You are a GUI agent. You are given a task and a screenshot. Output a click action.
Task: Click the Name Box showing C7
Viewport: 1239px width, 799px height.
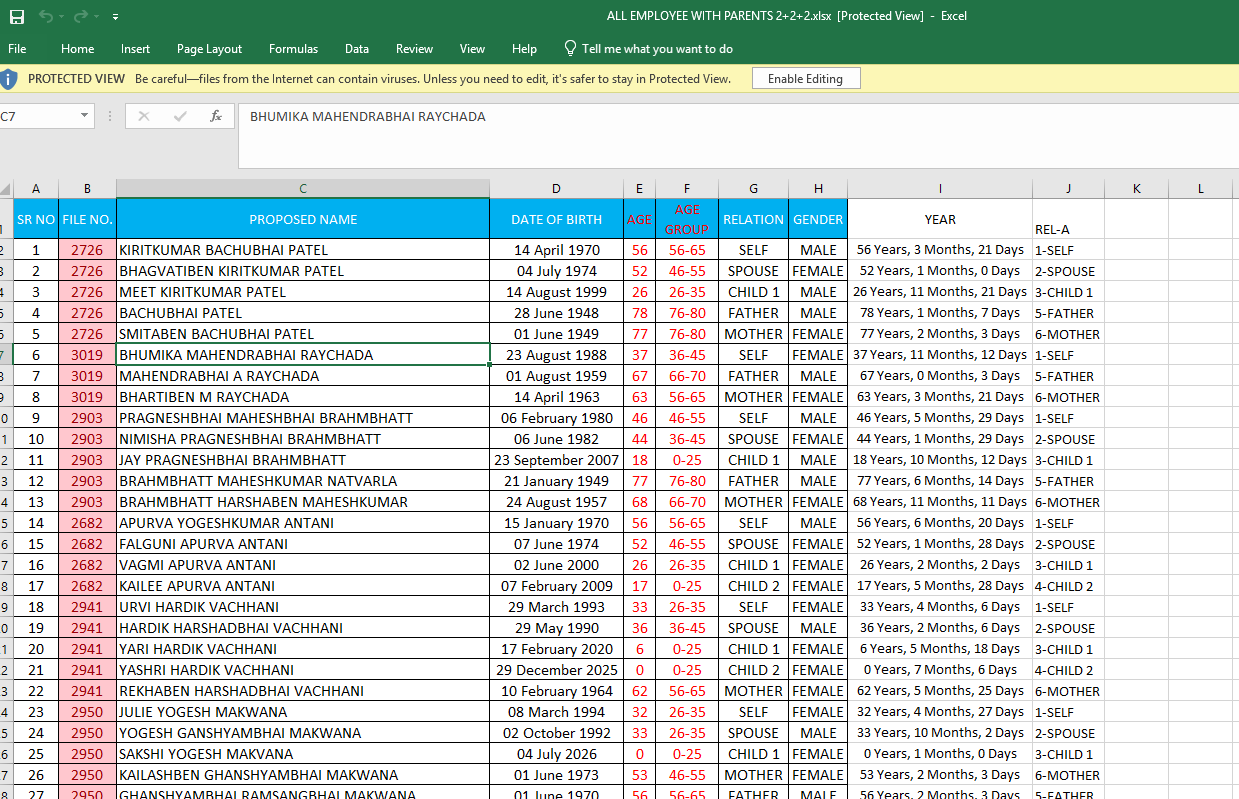tap(37, 117)
